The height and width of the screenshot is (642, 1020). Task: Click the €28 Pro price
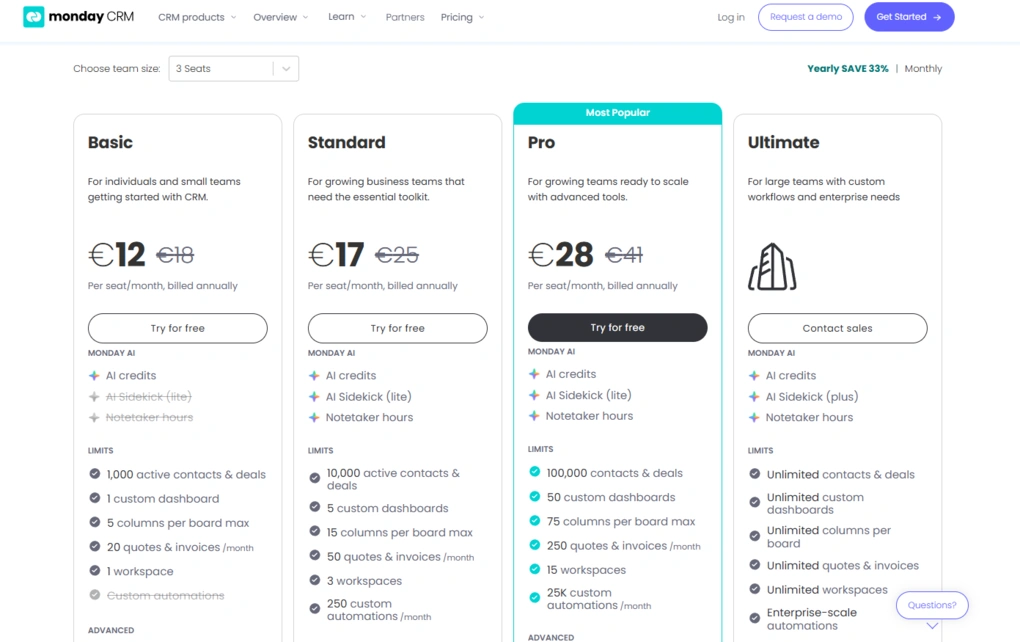(561, 254)
